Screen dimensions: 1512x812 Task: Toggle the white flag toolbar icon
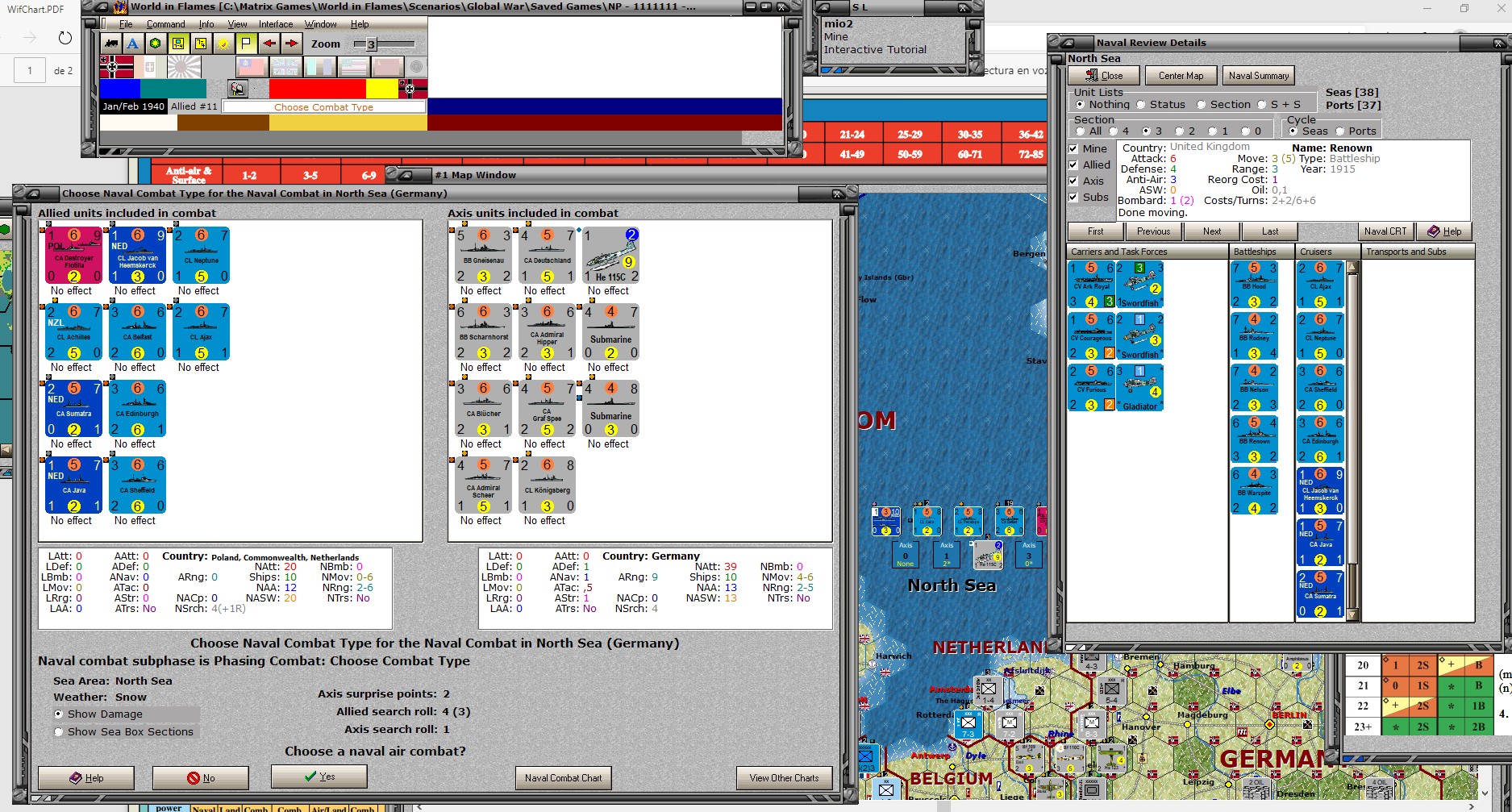pyautogui.click(x=246, y=44)
